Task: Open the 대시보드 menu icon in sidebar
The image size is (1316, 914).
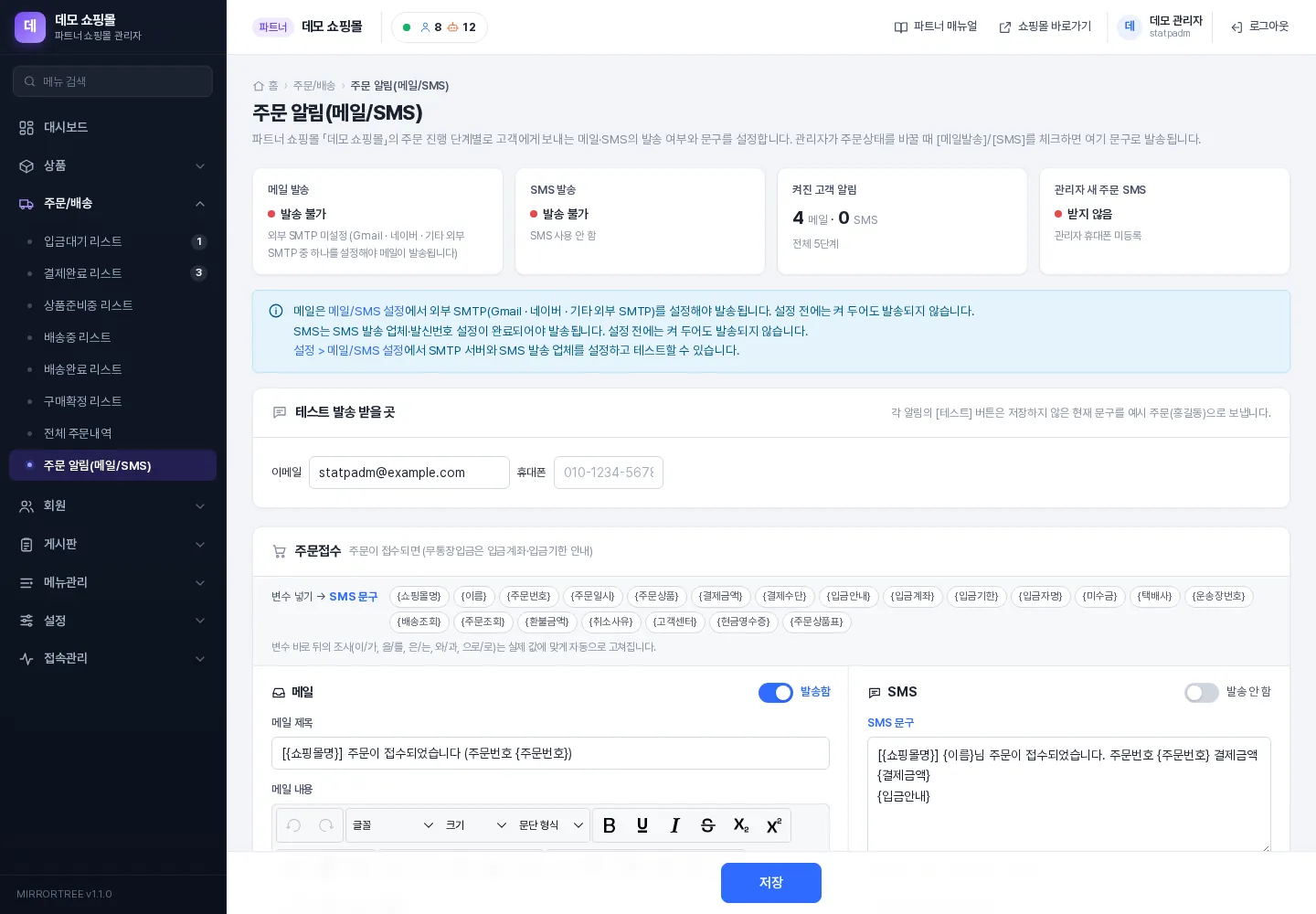Action: [27, 128]
